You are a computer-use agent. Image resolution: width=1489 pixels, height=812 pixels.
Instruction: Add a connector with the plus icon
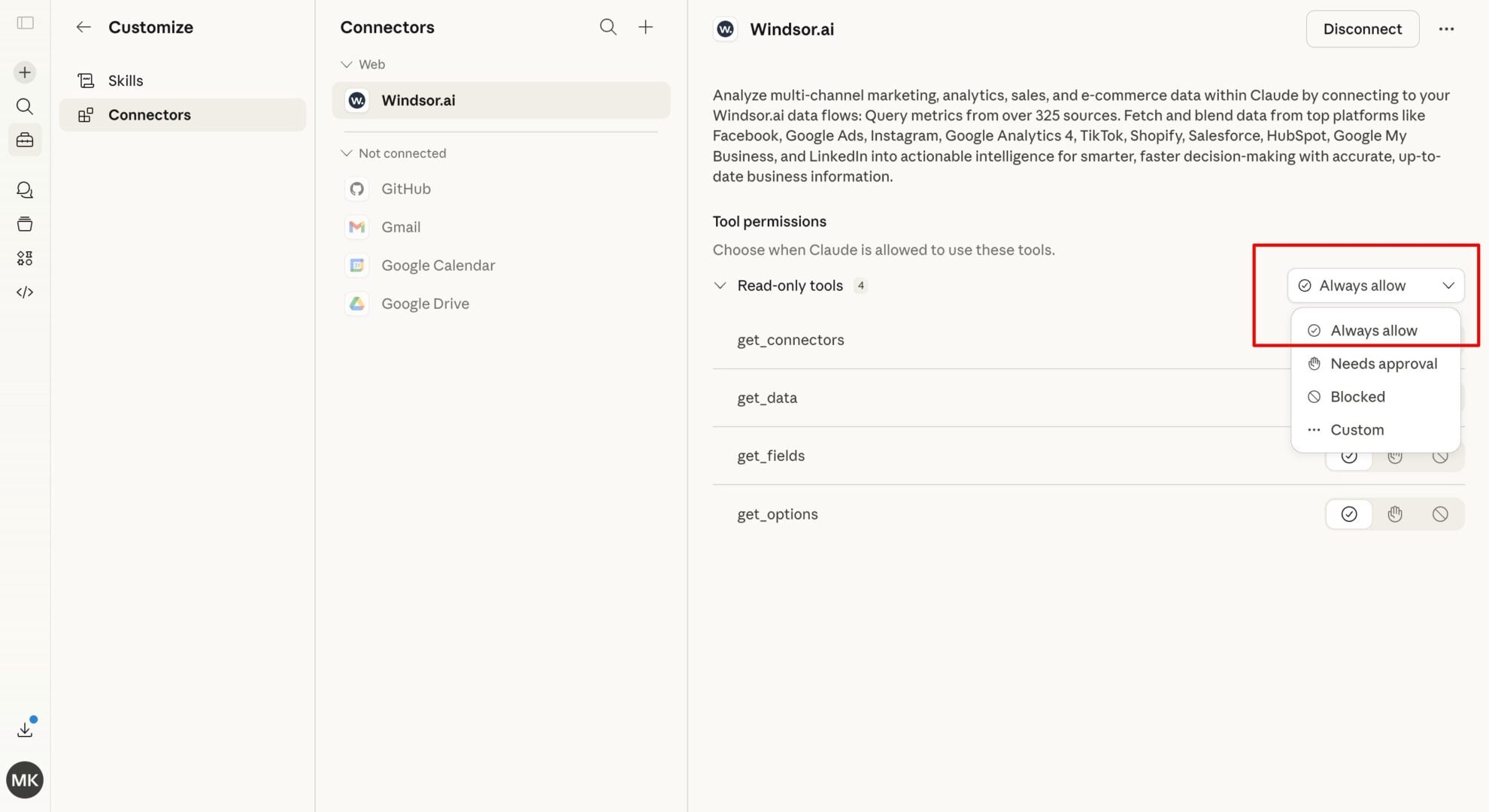pyautogui.click(x=645, y=27)
